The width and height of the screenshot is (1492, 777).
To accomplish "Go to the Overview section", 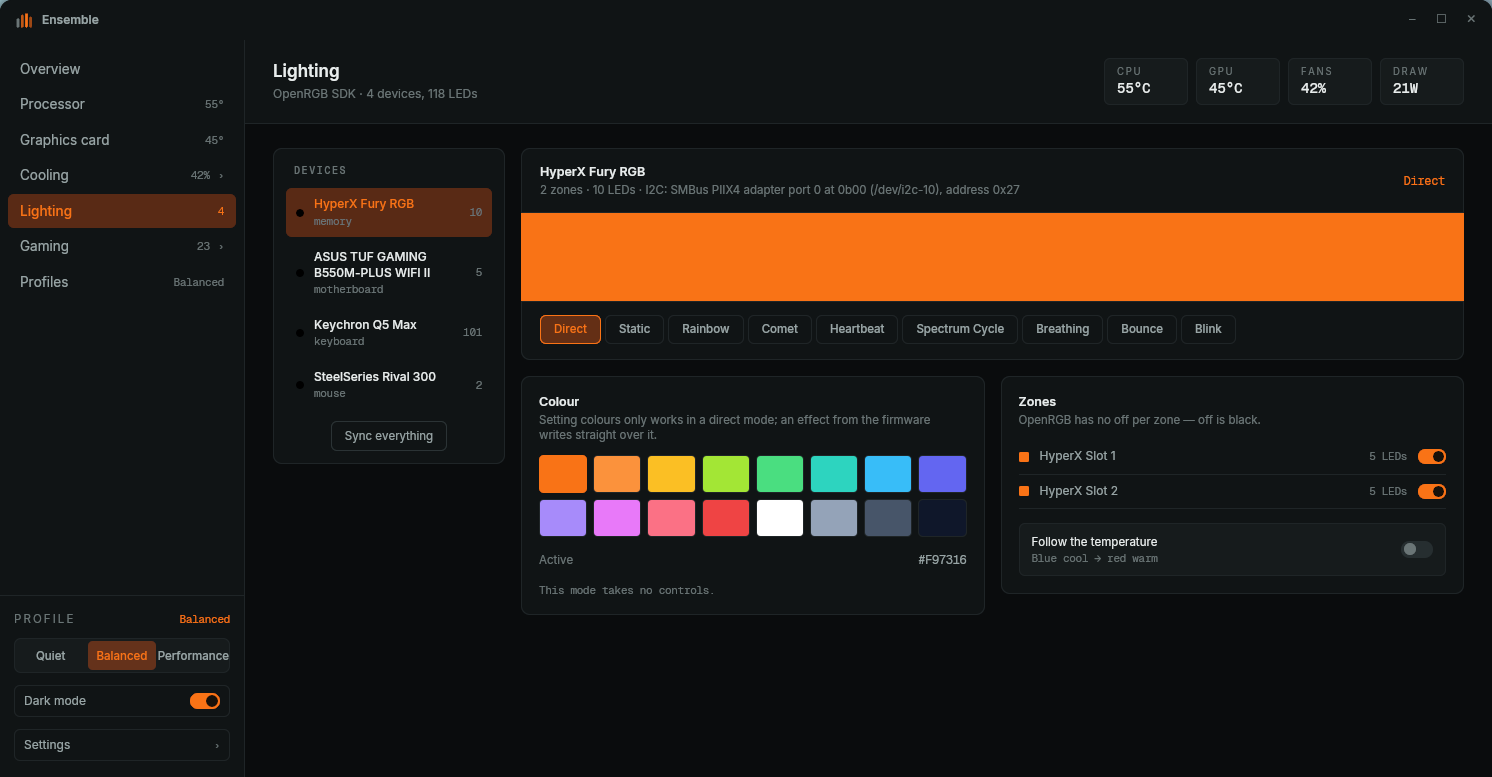I will pos(122,69).
